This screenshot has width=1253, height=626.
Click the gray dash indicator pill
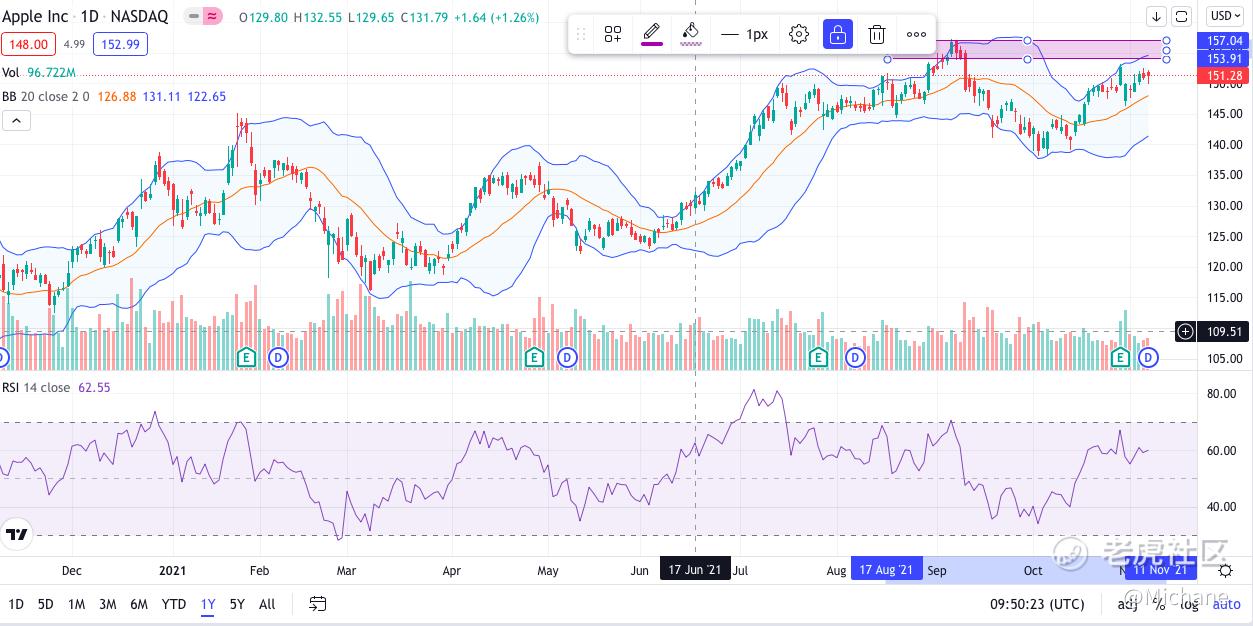coord(195,17)
